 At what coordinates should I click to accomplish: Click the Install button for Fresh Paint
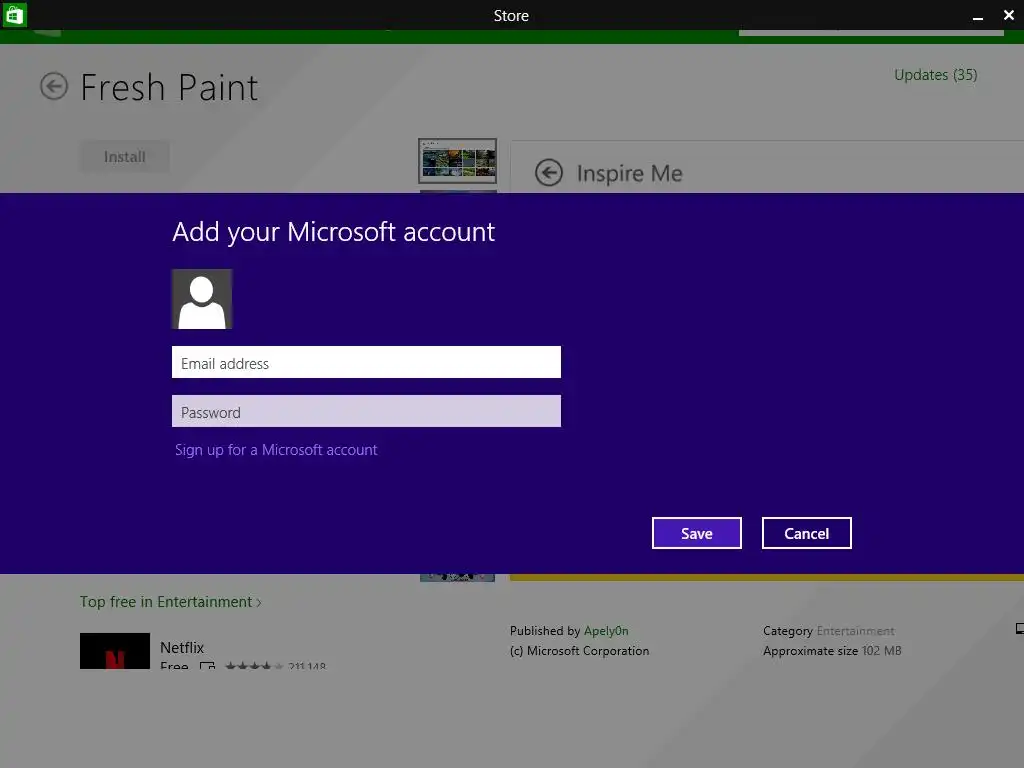click(x=125, y=157)
